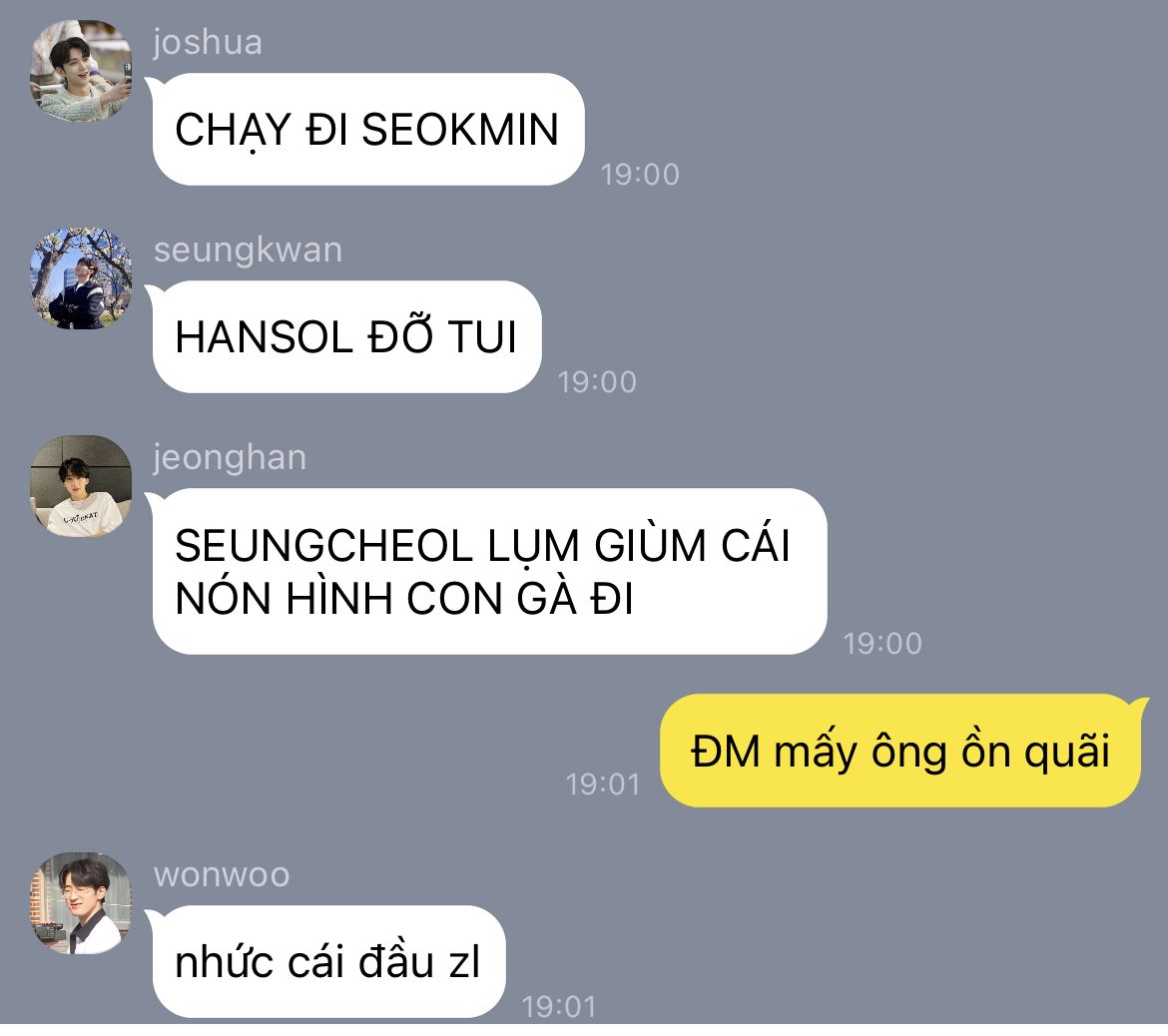Select the yellow 'ĐM mấy ông ồn quãi' bubble
Image resolution: width=1168 pixels, height=1036 pixels.
(899, 750)
